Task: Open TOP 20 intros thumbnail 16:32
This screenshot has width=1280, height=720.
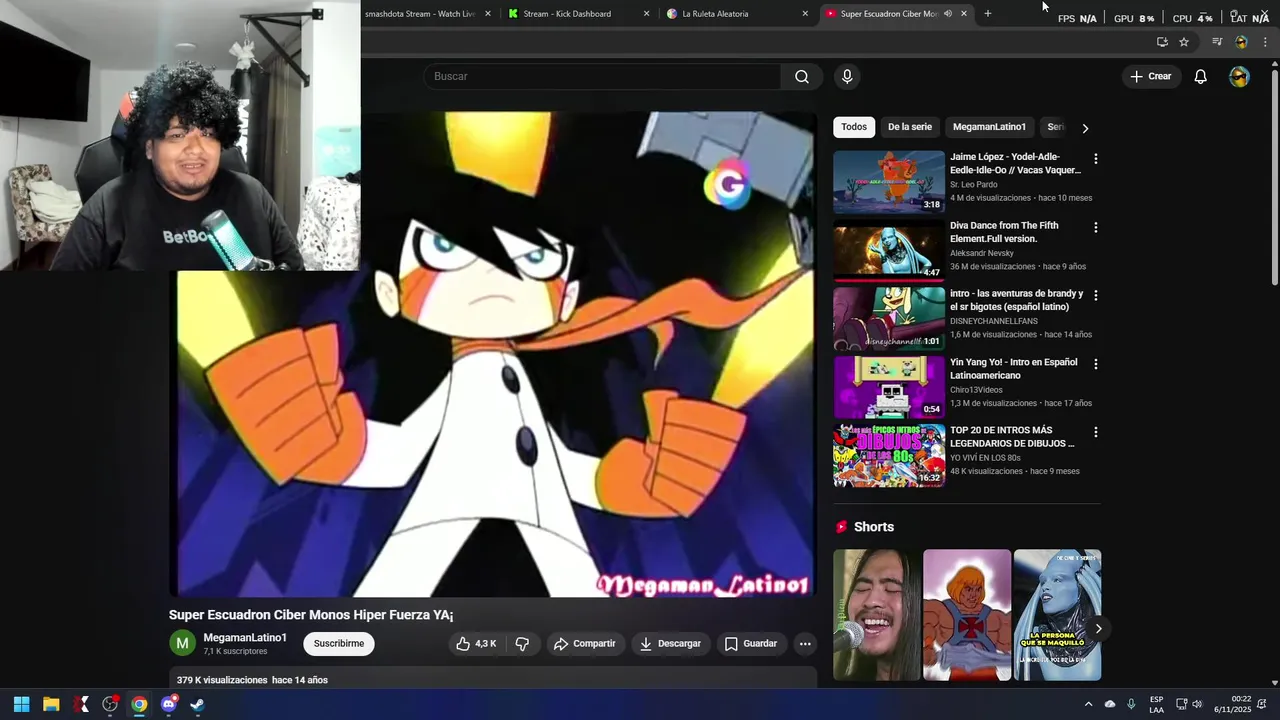Action: click(x=889, y=455)
